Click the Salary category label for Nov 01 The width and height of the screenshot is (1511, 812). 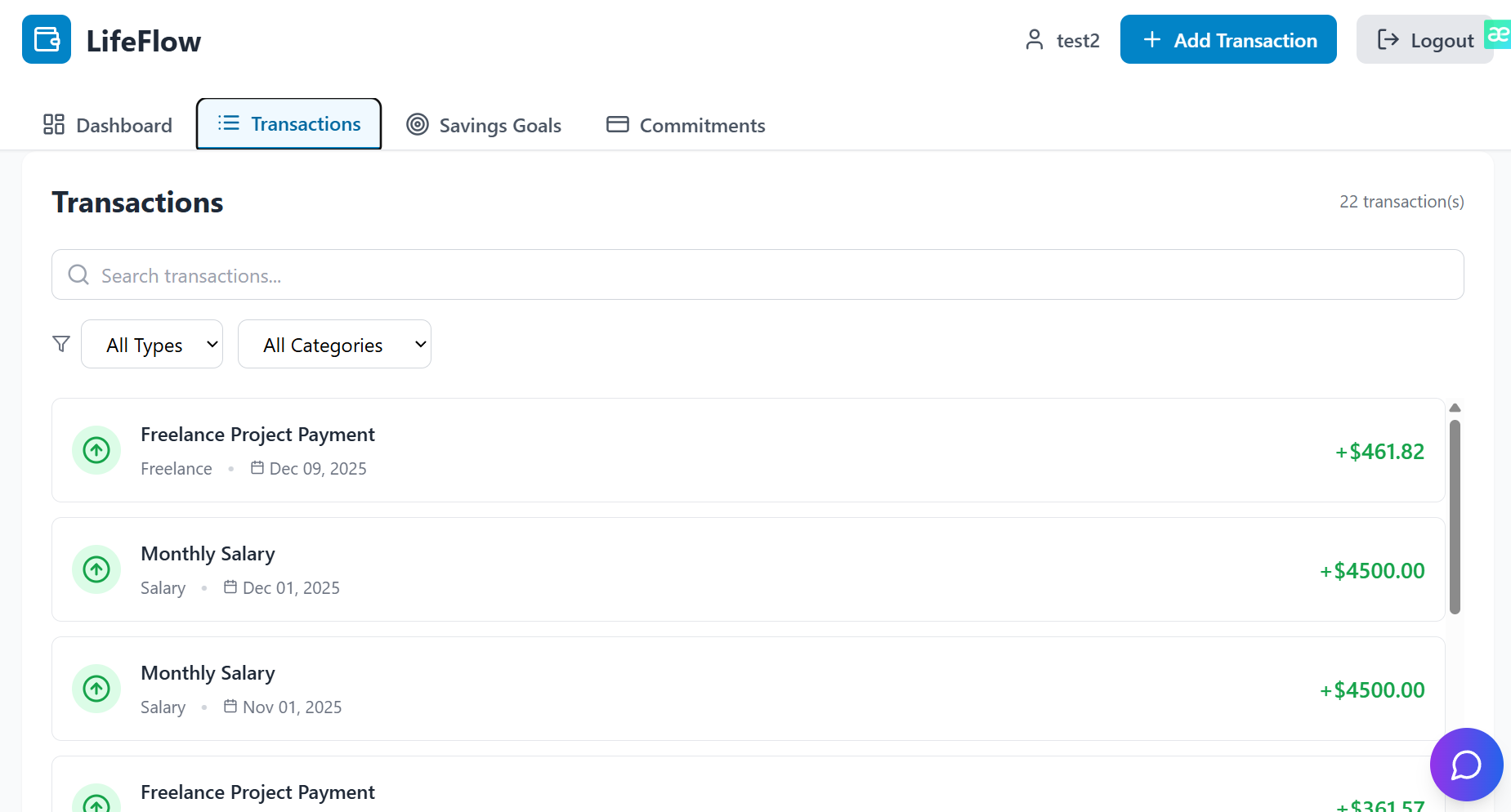click(163, 707)
